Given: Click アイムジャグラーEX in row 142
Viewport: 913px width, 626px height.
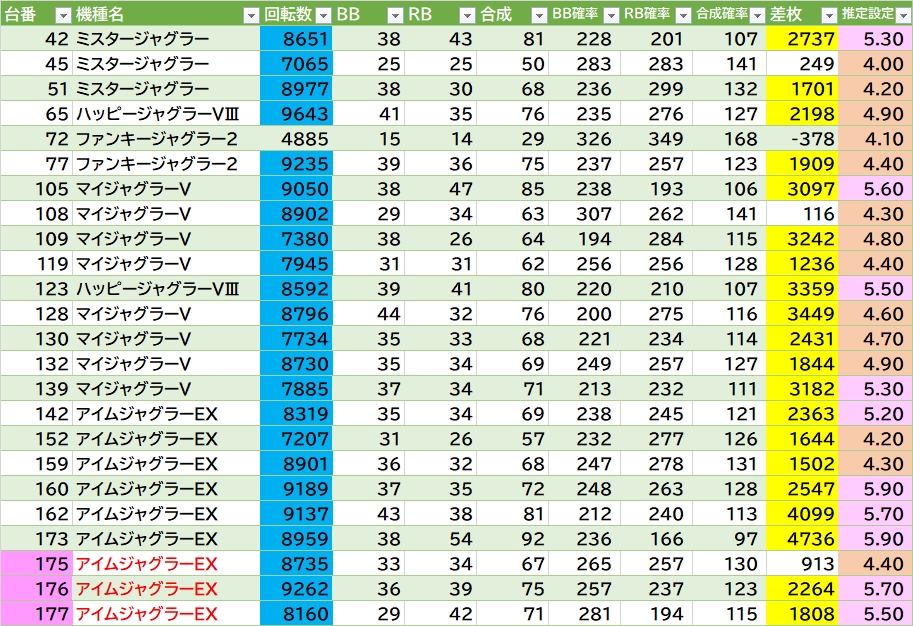Looking at the screenshot, I should click(166, 414).
